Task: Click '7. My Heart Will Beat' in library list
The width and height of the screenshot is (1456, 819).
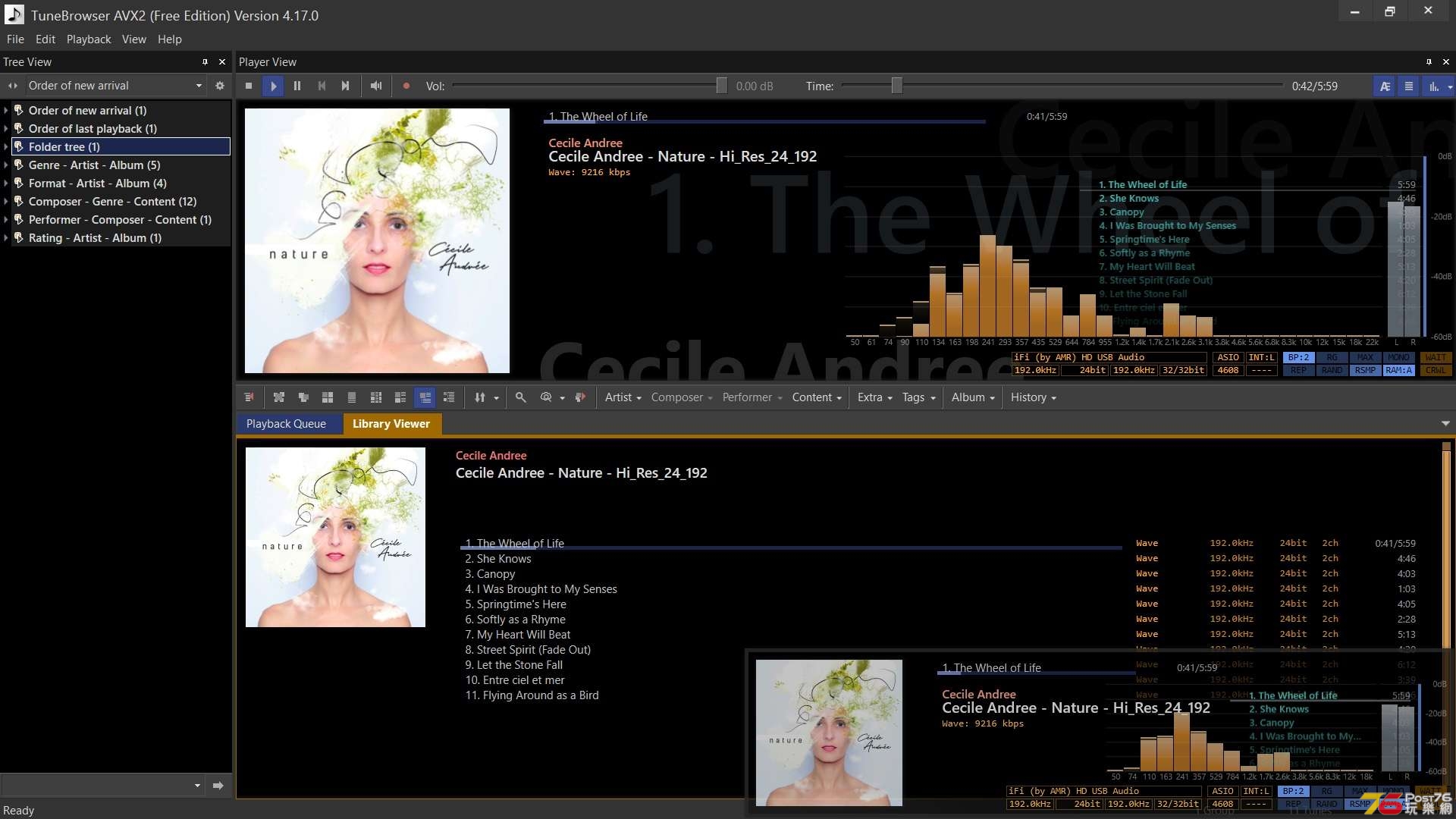Action: pyautogui.click(x=518, y=635)
